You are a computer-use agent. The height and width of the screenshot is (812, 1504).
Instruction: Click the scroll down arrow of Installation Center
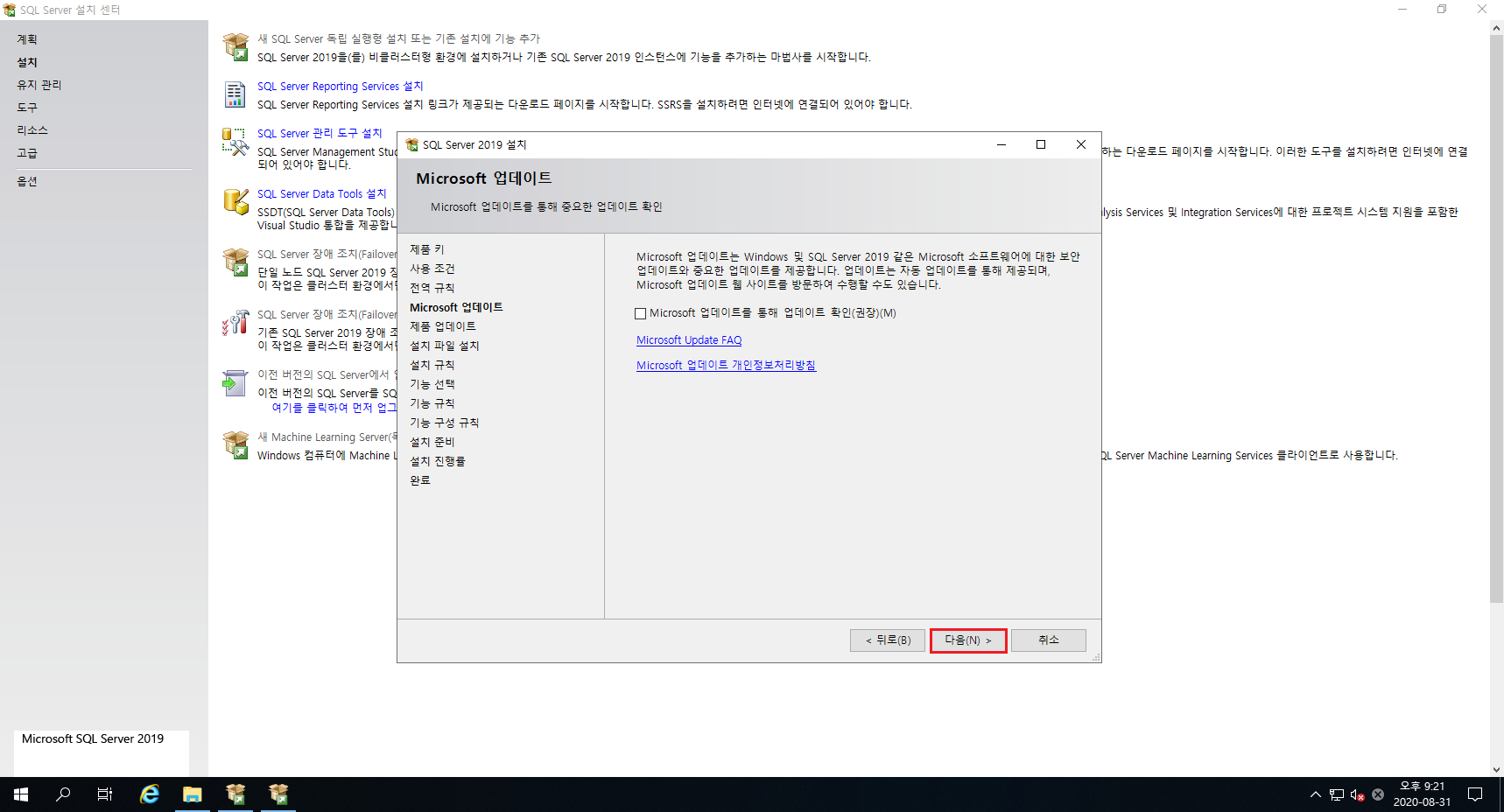1496,770
